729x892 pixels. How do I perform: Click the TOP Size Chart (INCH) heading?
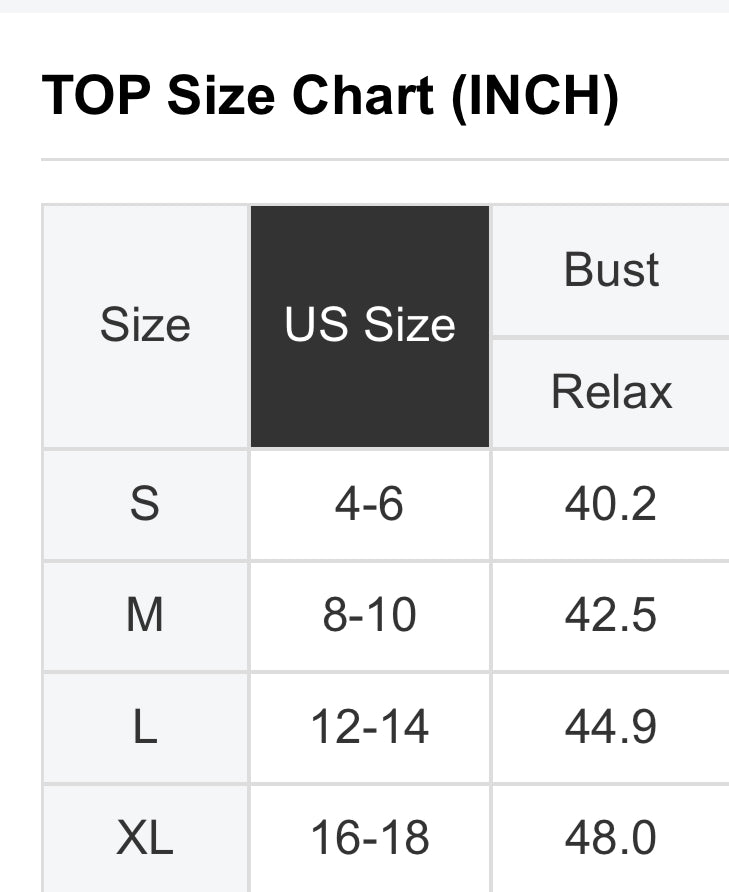(330, 97)
